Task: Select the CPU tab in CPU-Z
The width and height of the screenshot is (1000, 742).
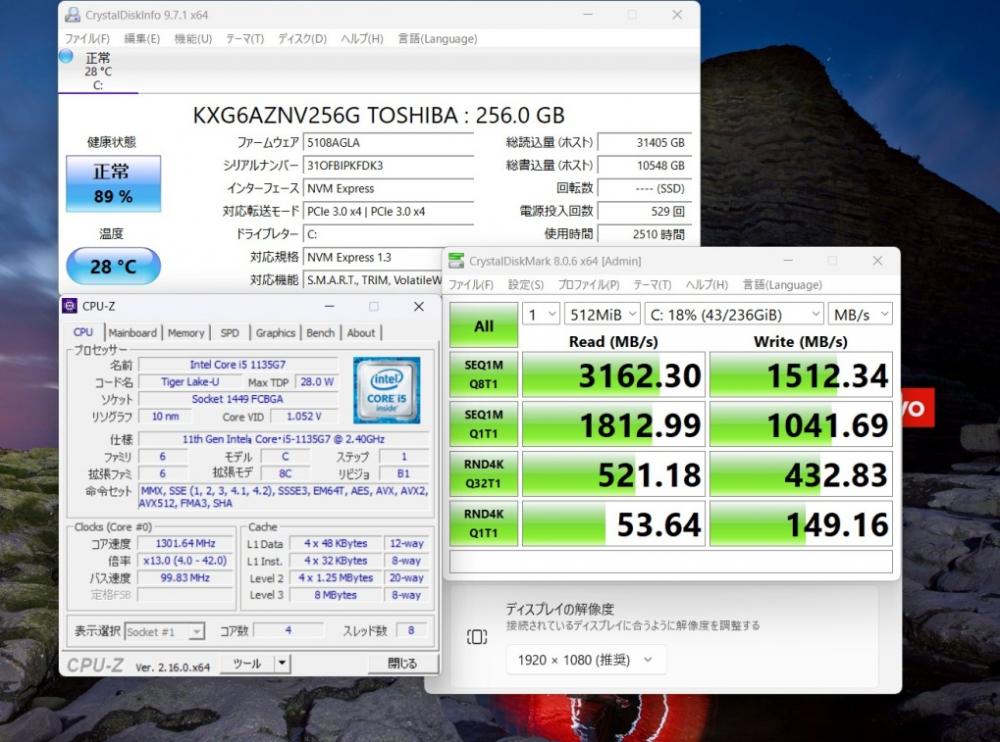Action: coord(83,332)
